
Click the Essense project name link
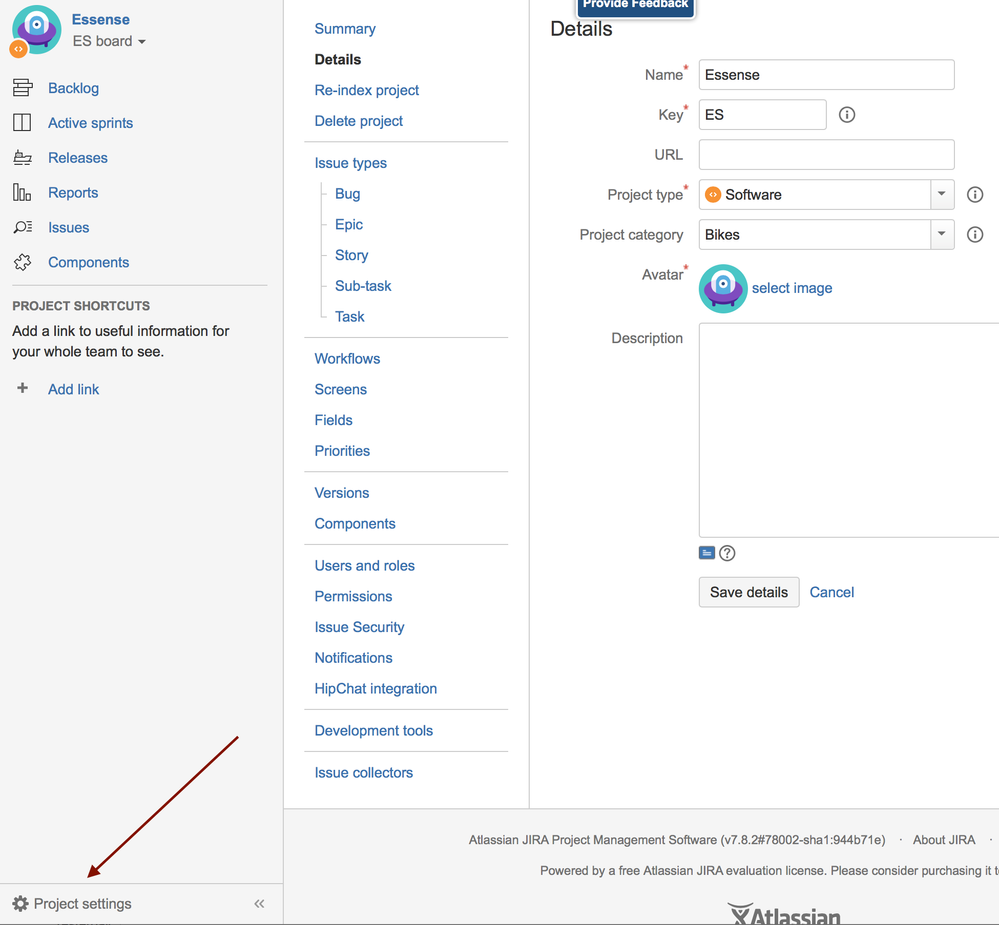point(101,19)
